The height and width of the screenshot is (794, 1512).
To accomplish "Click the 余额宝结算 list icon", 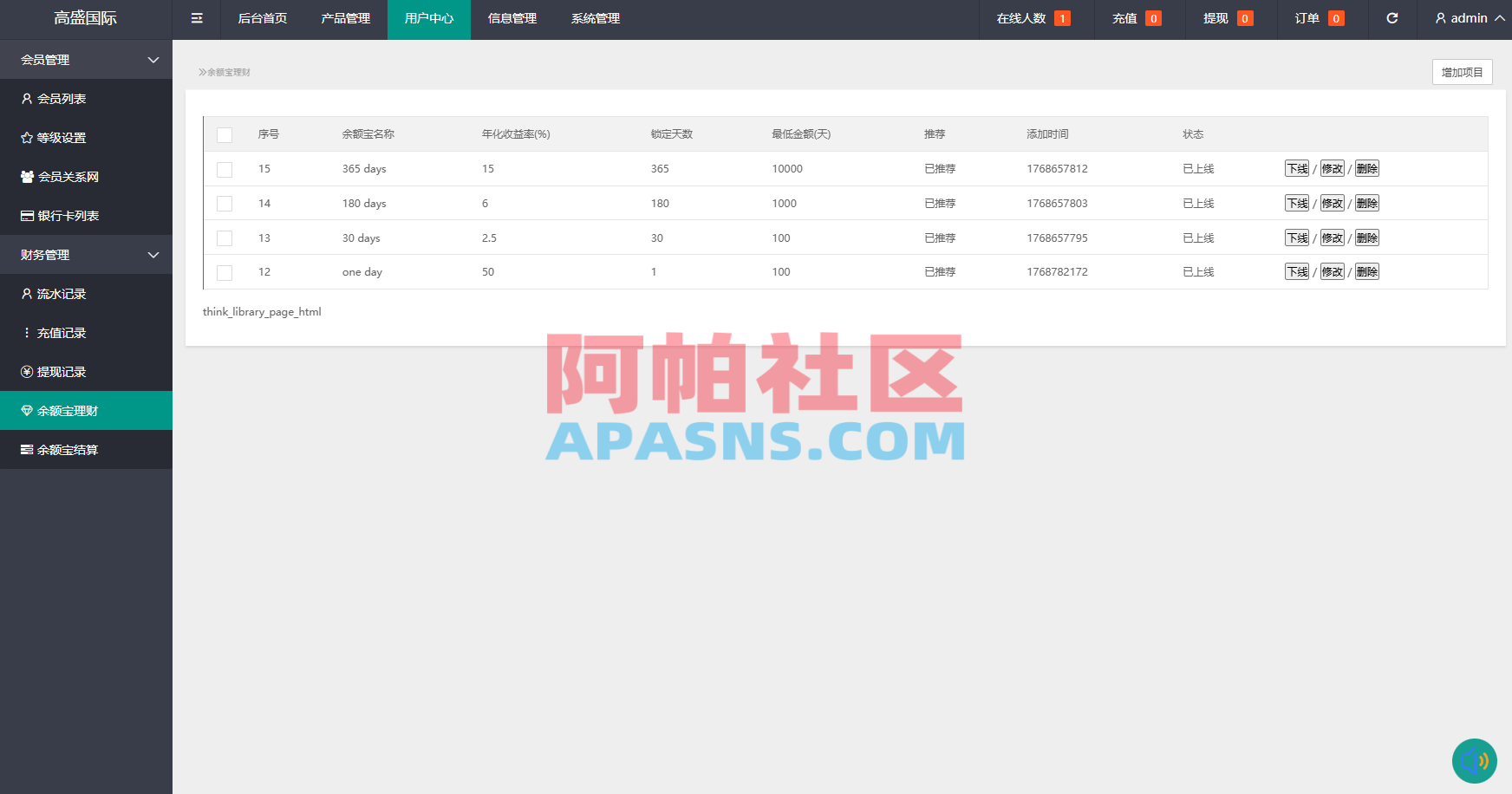I will coord(27,450).
